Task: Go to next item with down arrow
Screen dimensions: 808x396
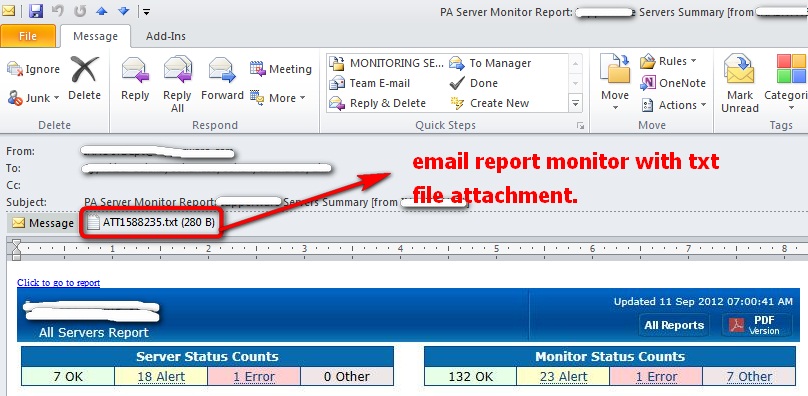Action: click(124, 11)
